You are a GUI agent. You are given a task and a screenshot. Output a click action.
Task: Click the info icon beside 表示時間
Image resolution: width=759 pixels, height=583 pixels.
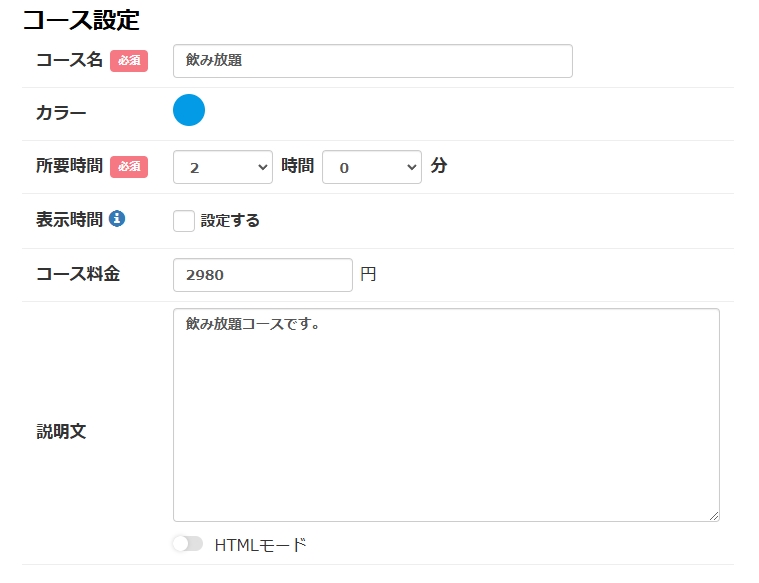[117, 219]
